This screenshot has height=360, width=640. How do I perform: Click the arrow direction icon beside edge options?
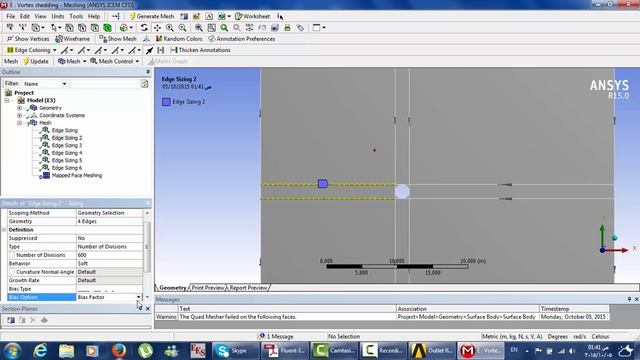point(149,50)
